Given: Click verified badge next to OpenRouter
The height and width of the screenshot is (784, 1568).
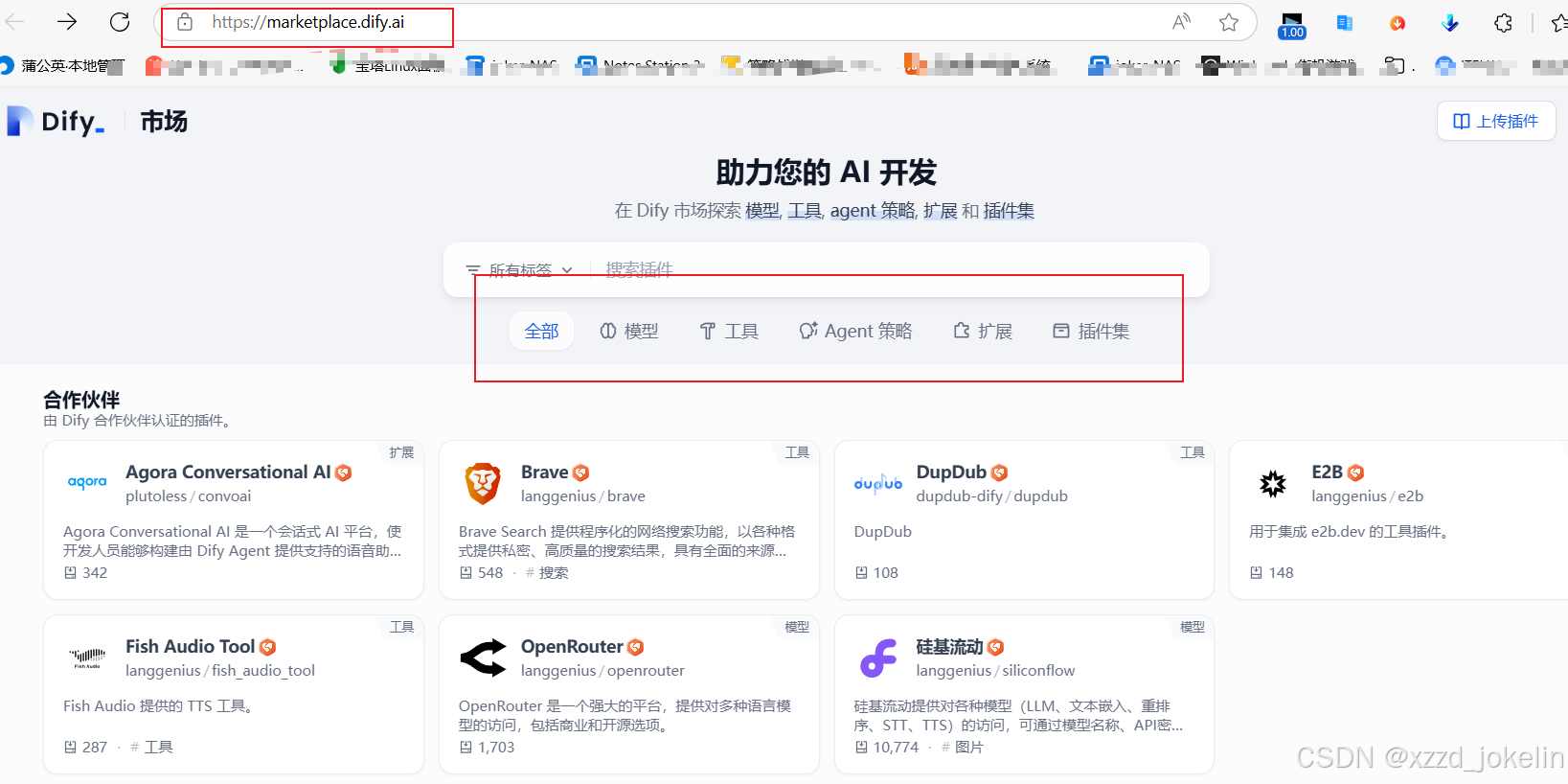Looking at the screenshot, I should [635, 647].
